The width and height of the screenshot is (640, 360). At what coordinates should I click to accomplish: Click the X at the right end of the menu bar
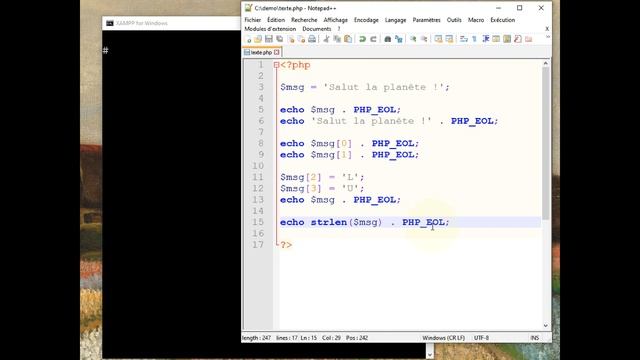(x=547, y=29)
